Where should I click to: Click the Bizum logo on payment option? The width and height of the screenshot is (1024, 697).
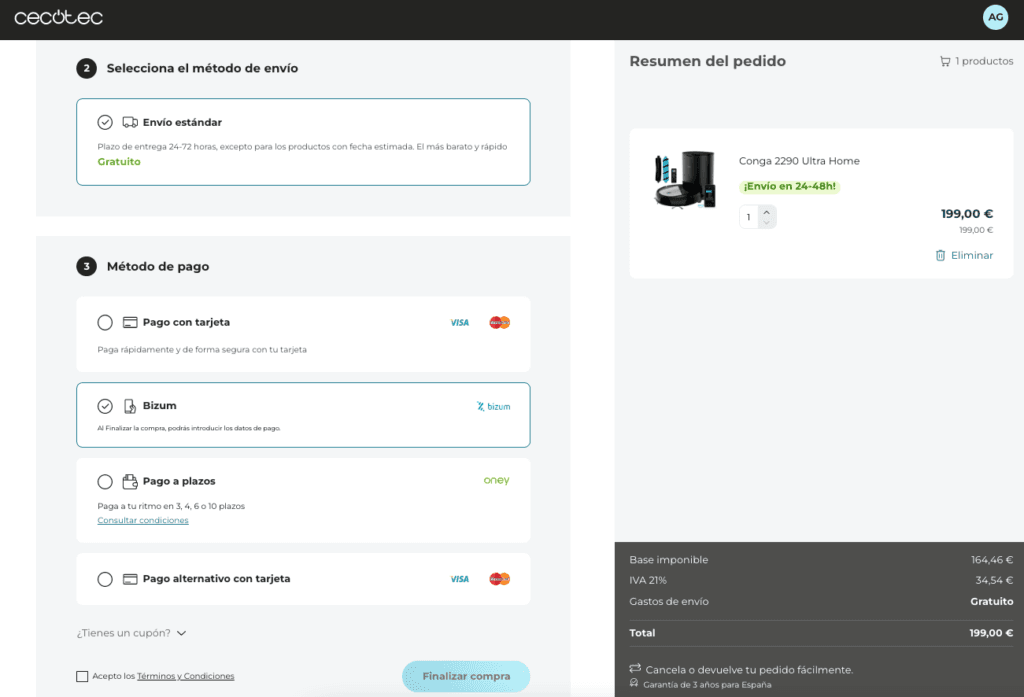pyautogui.click(x=493, y=407)
